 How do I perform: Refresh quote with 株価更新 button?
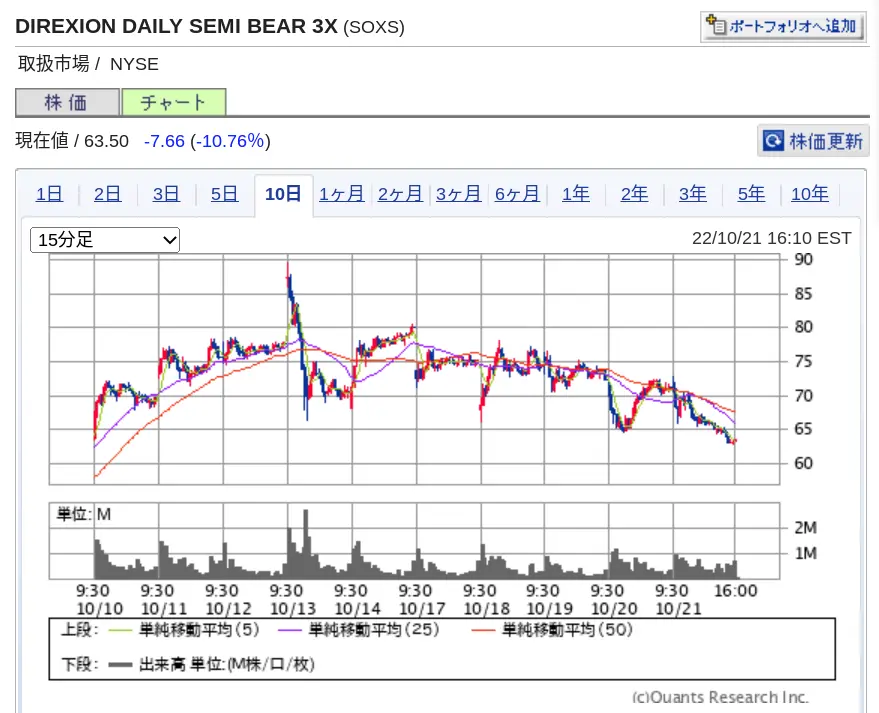tap(813, 140)
